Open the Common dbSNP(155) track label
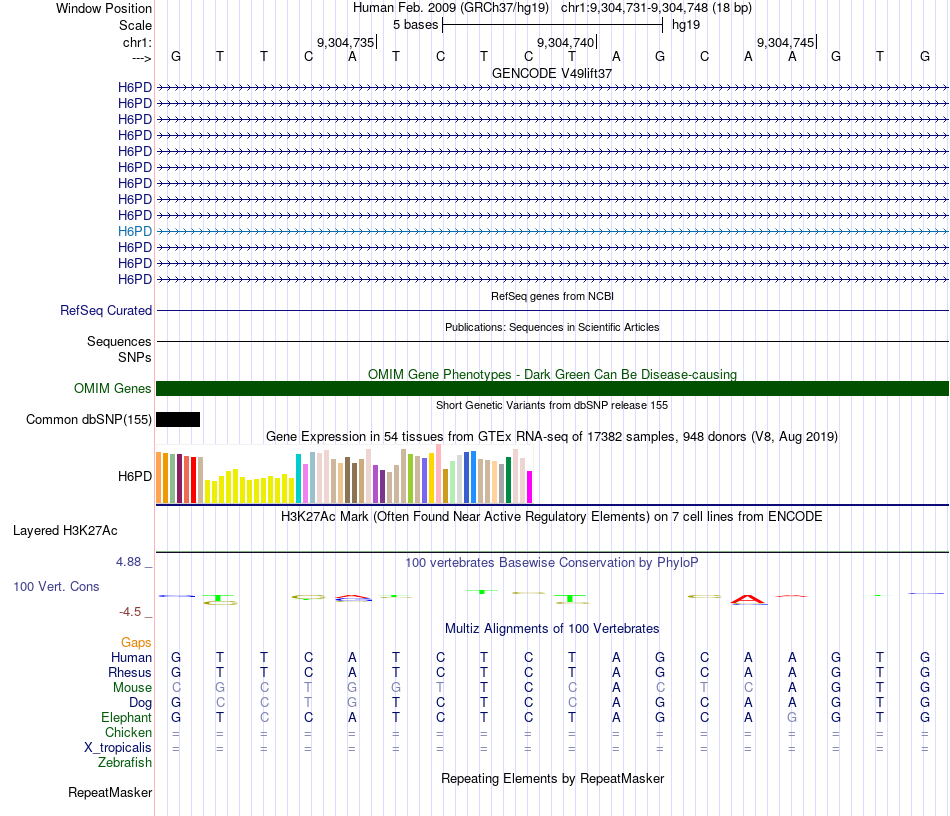This screenshot has height=816, width=950. tap(88, 419)
